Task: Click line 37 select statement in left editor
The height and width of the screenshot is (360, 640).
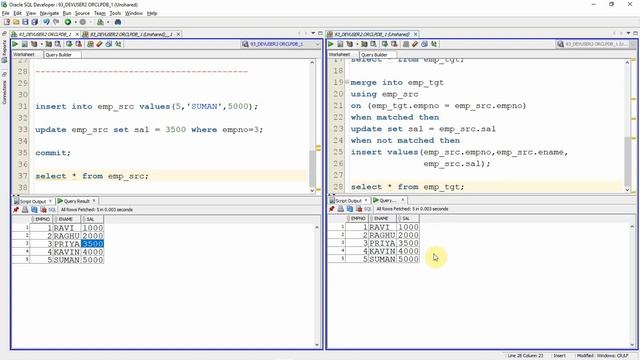Action: pos(92,176)
